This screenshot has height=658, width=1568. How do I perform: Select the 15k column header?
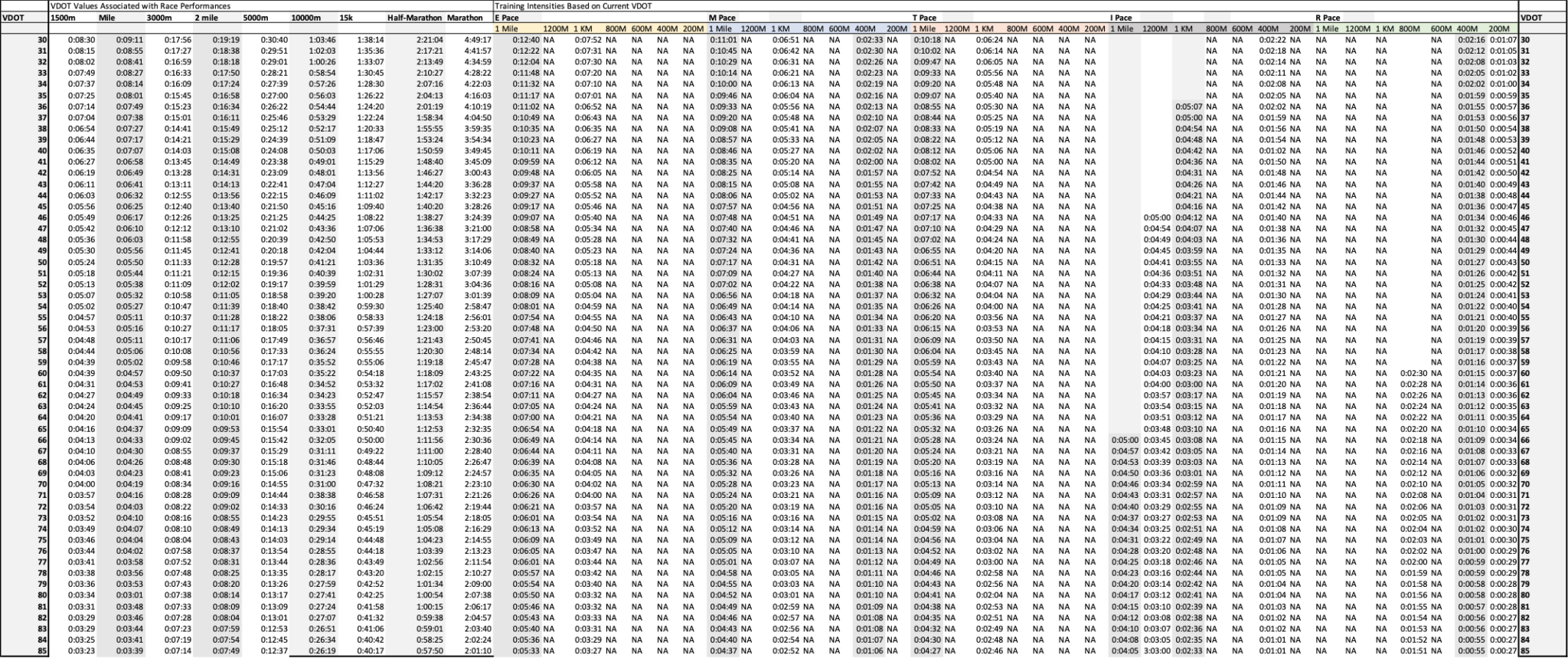point(346,18)
